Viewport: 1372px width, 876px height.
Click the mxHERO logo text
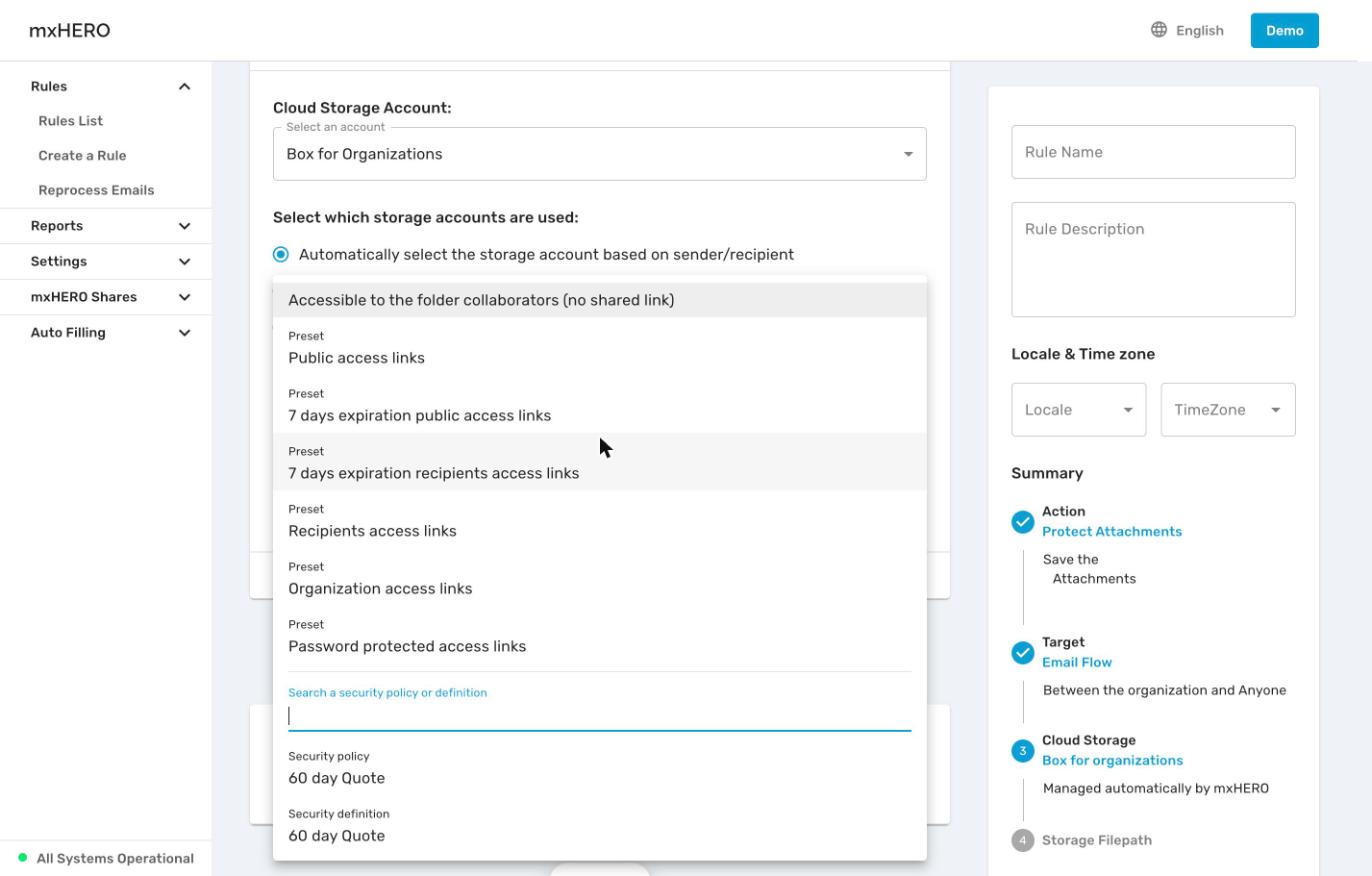point(70,31)
